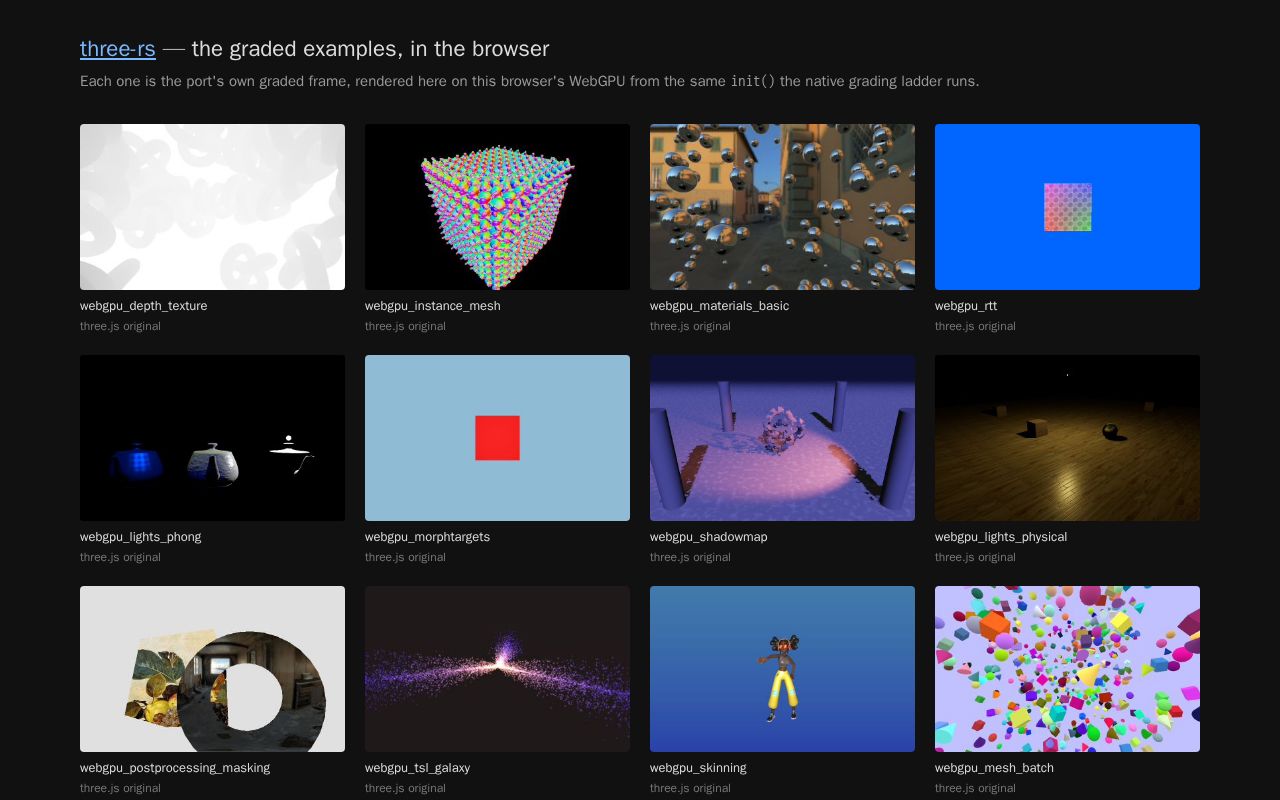The width and height of the screenshot is (1280, 800).
Task: Click the heading text "the graded examples, in the browser"
Action: (x=370, y=48)
